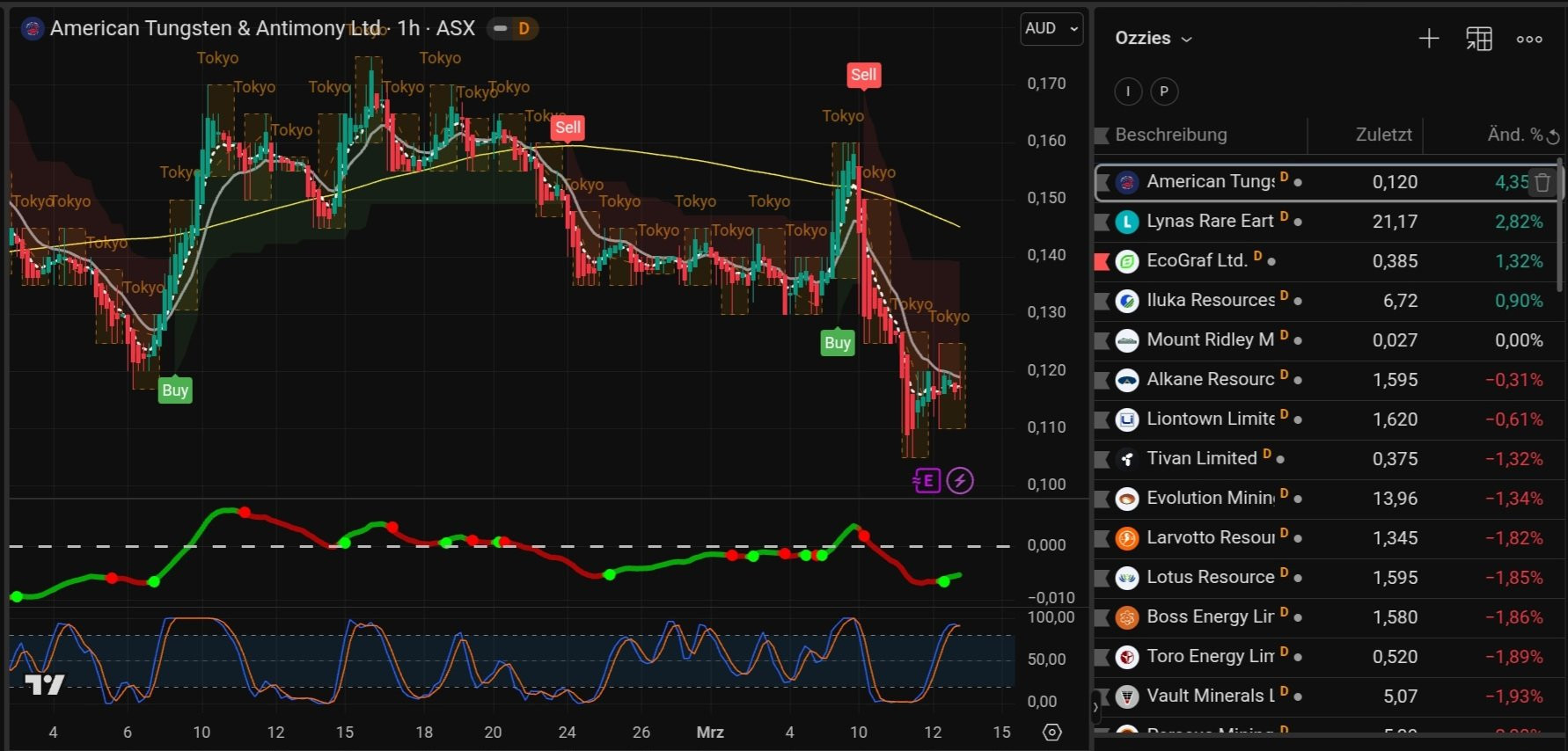This screenshot has height=751, width=1568.
Task: Delete American Tungsten with trash icon
Action: [1542, 182]
